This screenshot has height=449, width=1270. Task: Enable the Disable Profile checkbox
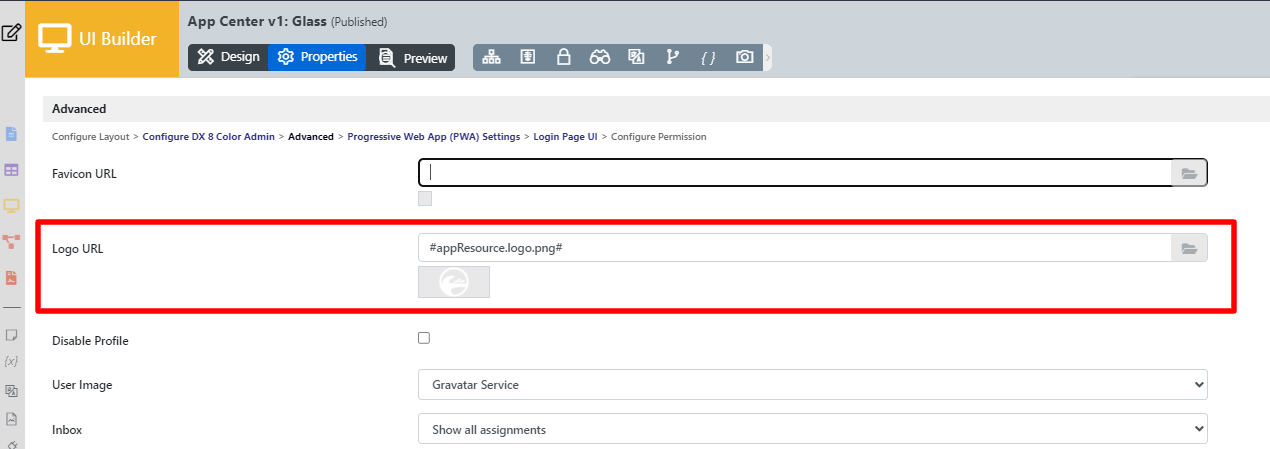[x=424, y=338]
